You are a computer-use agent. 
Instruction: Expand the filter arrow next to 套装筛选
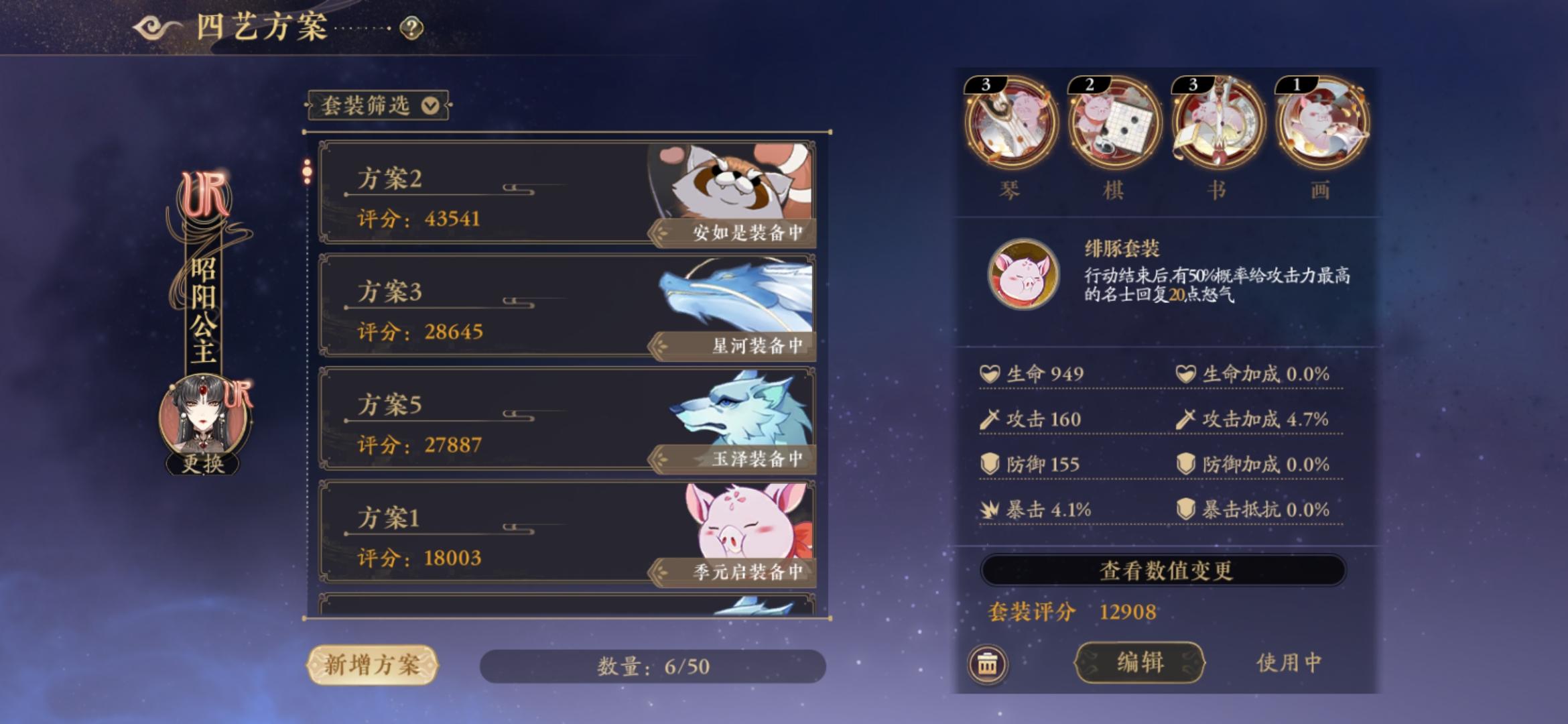[430, 106]
